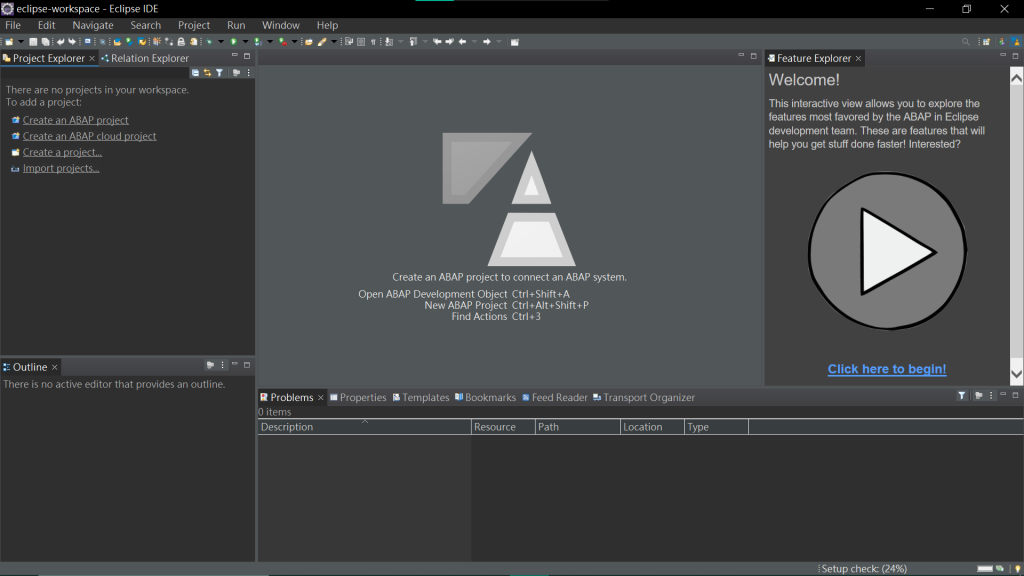
Task: Switch to the Relation Explorer tab
Action: pos(145,58)
